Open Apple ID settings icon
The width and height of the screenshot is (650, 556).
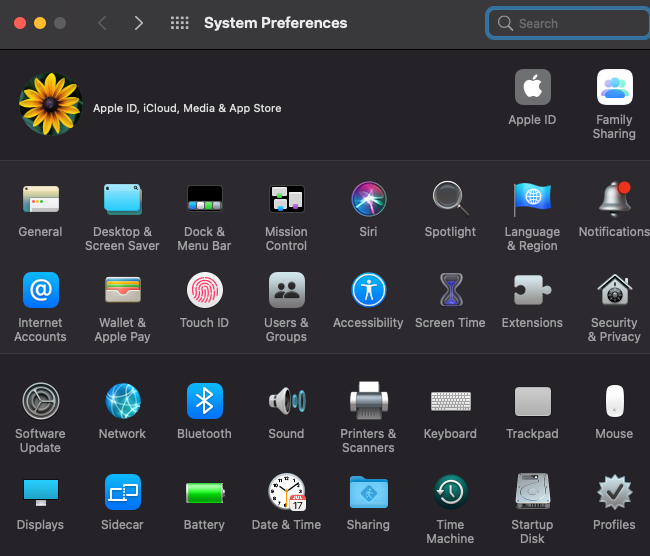tap(532, 87)
